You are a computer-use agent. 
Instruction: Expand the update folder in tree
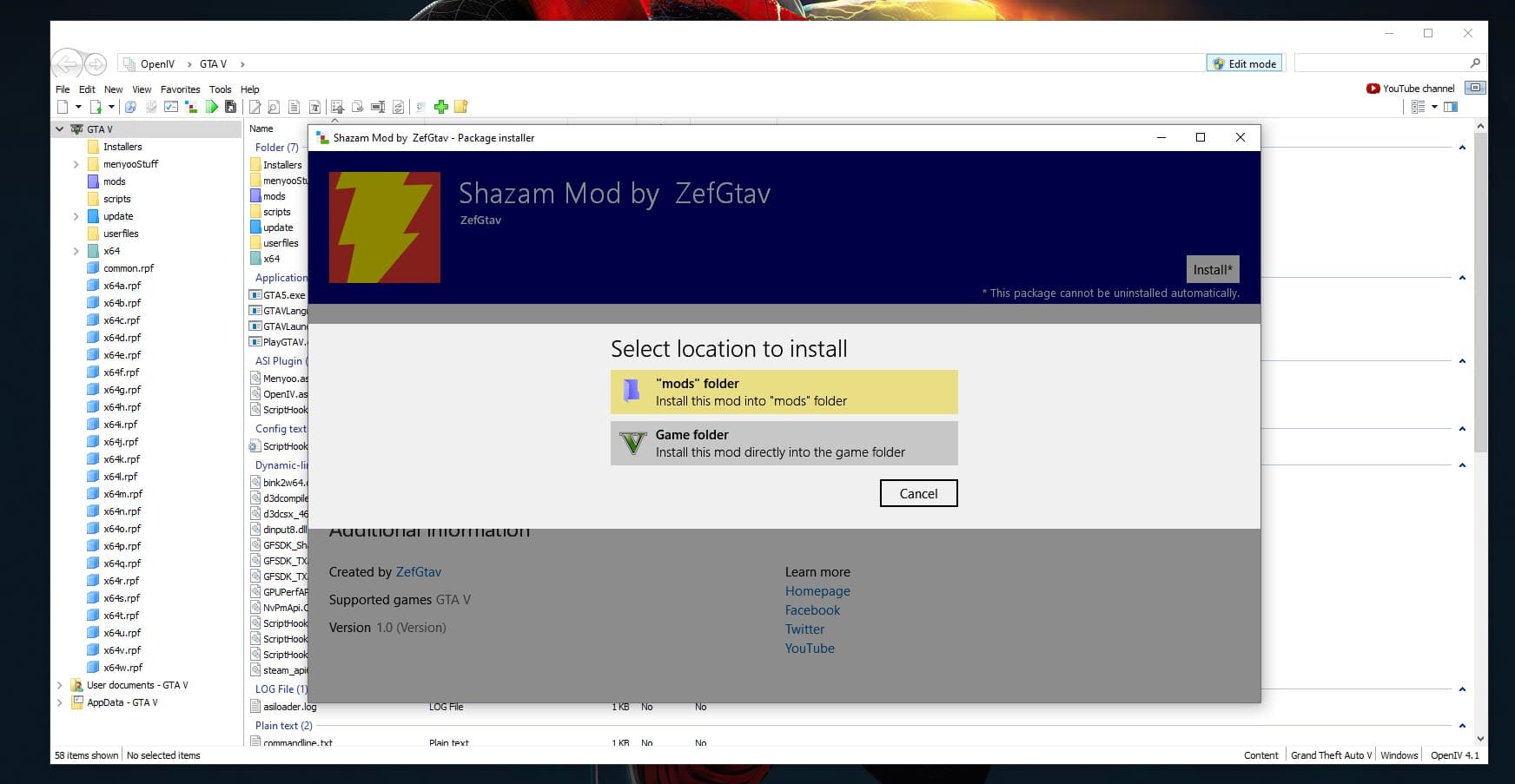tap(76, 216)
